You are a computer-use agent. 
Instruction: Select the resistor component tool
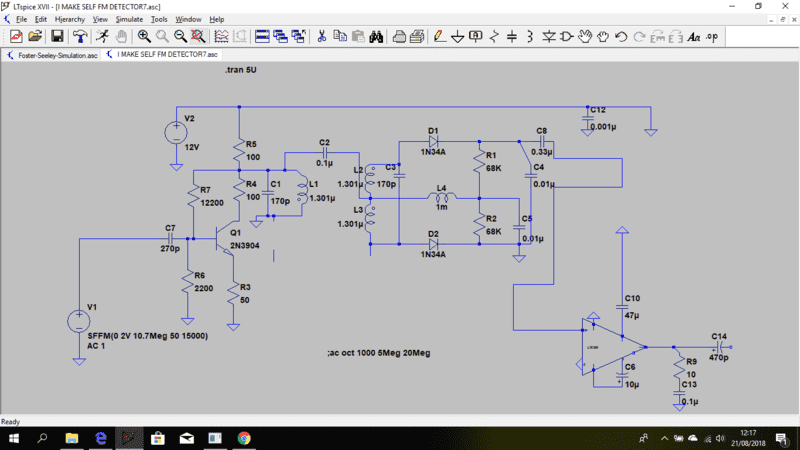coord(494,37)
